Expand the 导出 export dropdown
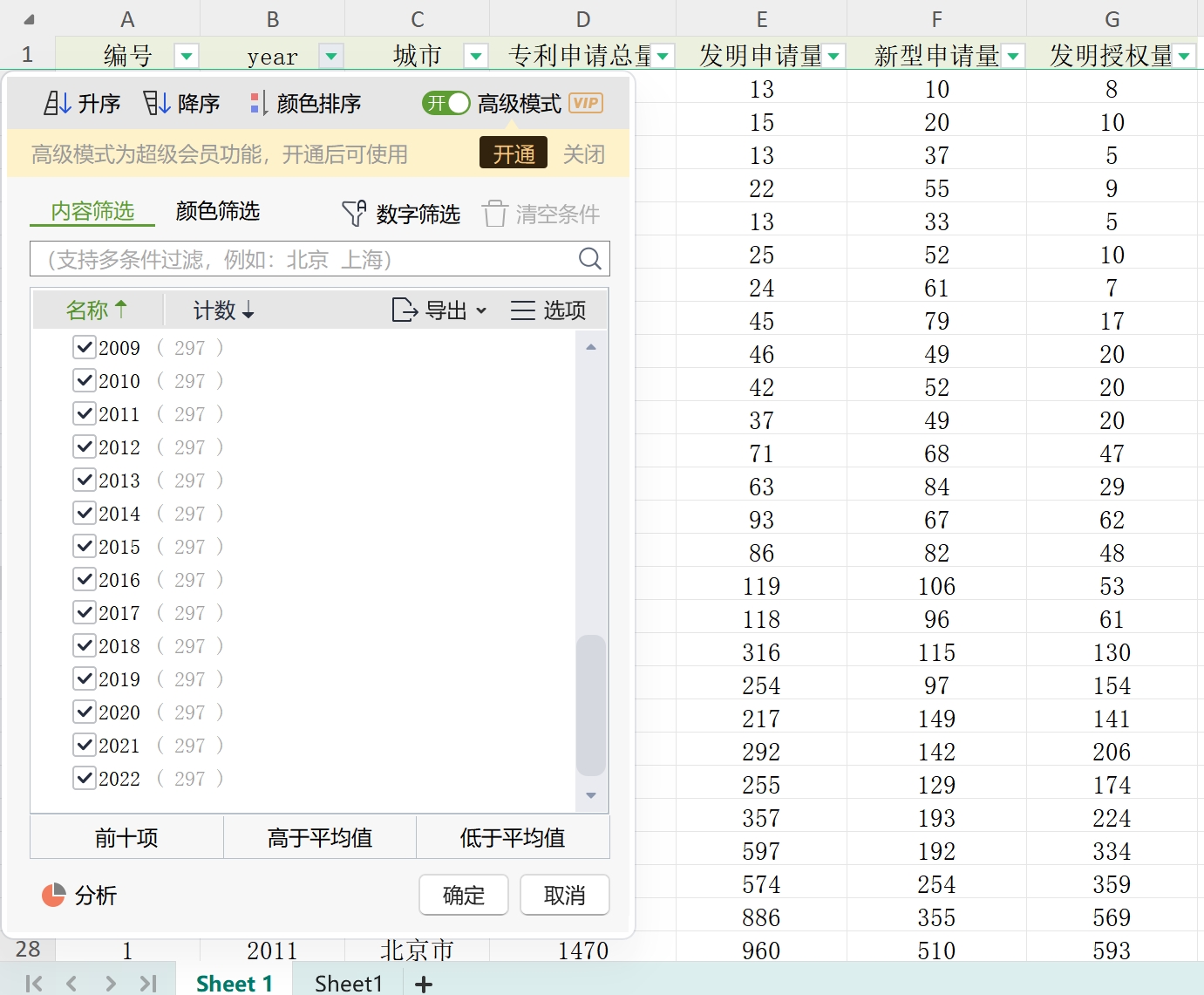Image resolution: width=1204 pixels, height=995 pixels. (x=439, y=310)
